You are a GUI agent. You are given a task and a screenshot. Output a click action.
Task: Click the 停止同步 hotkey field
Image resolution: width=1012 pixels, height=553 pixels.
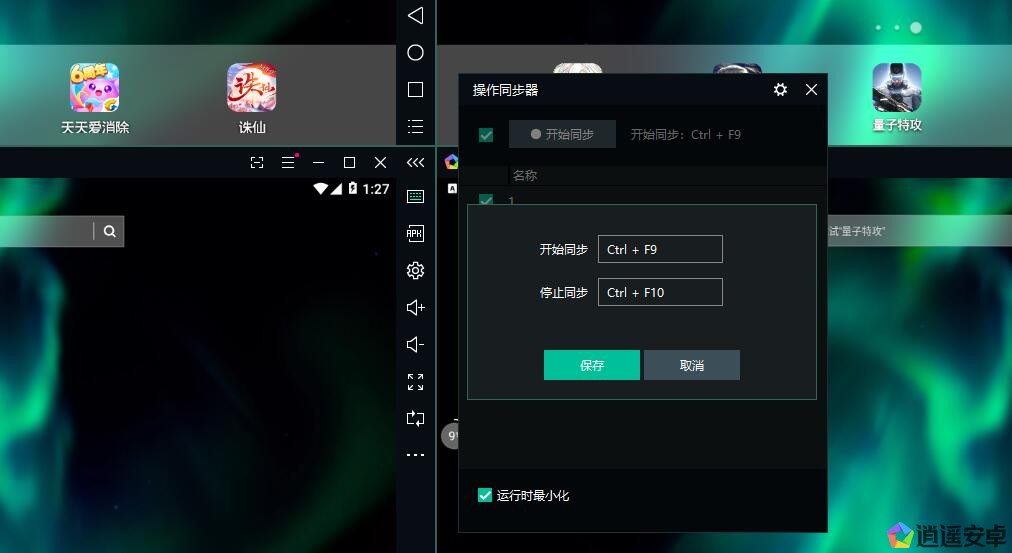pyautogui.click(x=660, y=292)
